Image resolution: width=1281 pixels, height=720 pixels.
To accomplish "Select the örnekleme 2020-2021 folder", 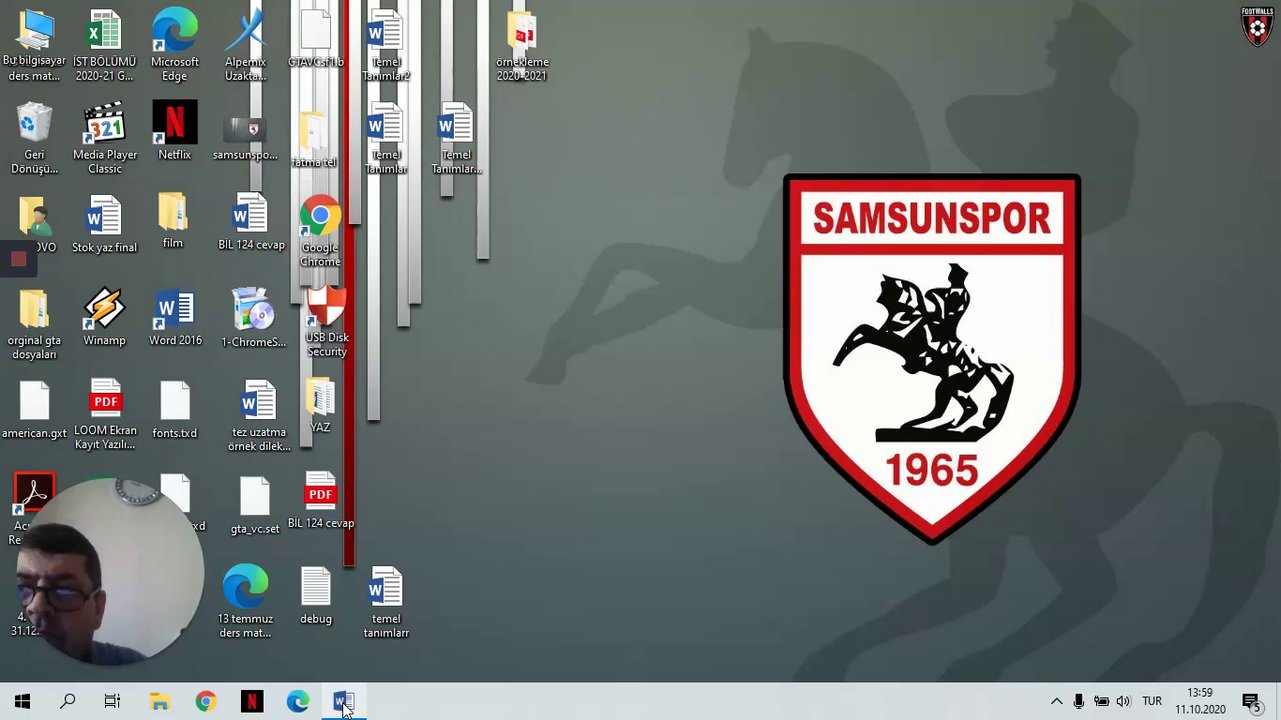I will [x=522, y=46].
